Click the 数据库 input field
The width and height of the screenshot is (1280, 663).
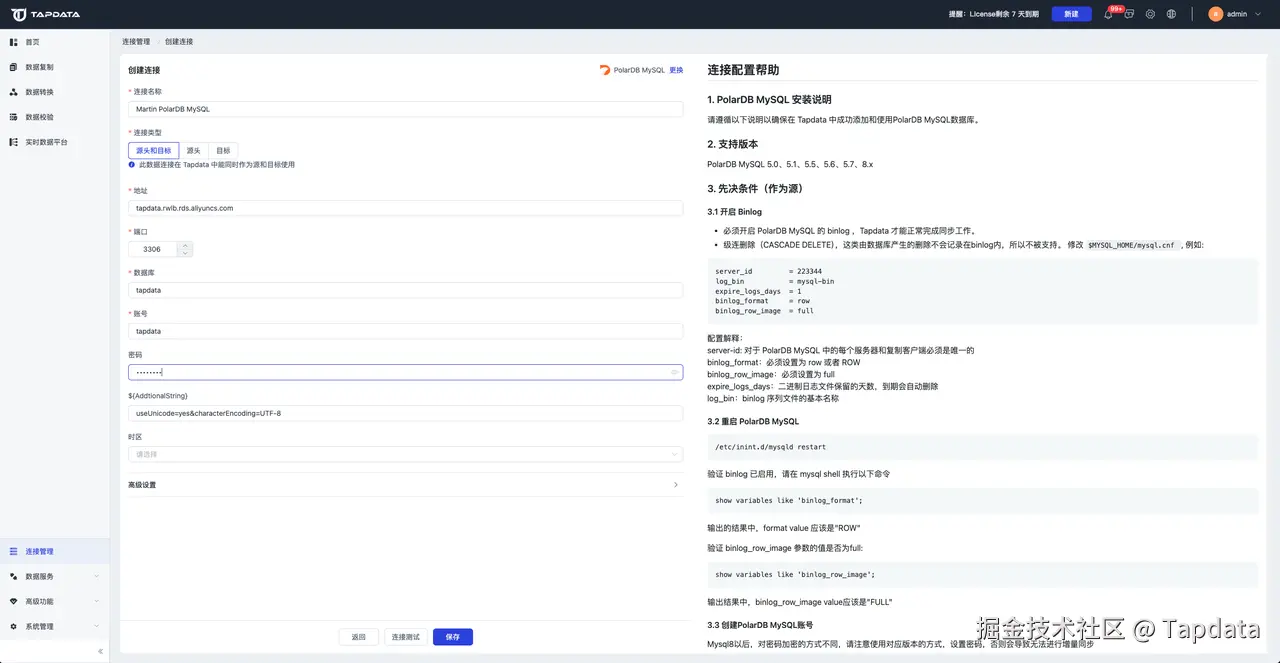(x=405, y=290)
